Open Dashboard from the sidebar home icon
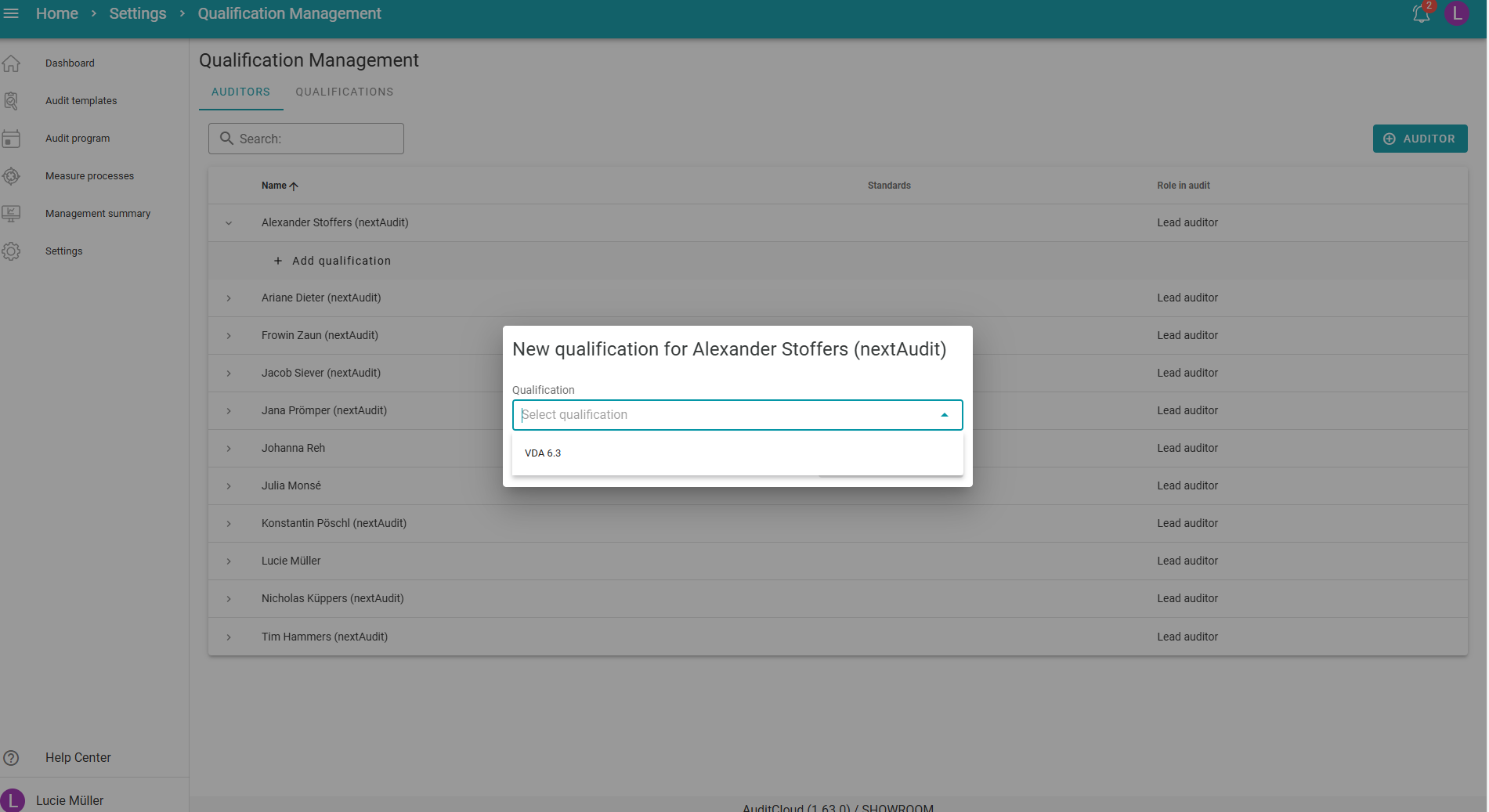 [x=11, y=63]
